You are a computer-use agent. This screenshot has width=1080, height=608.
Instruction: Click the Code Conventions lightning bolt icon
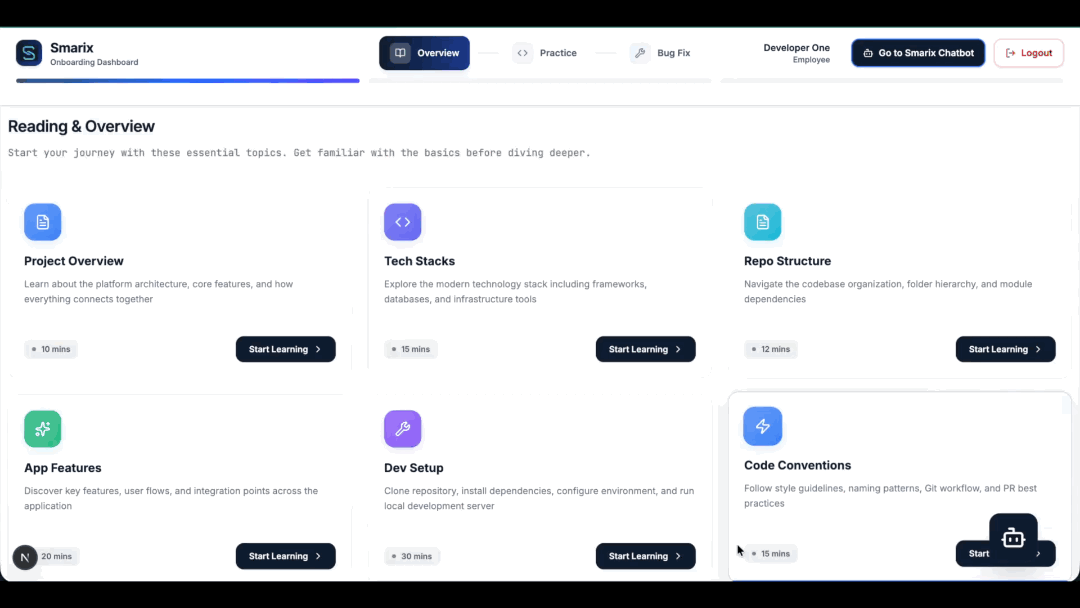click(x=763, y=427)
